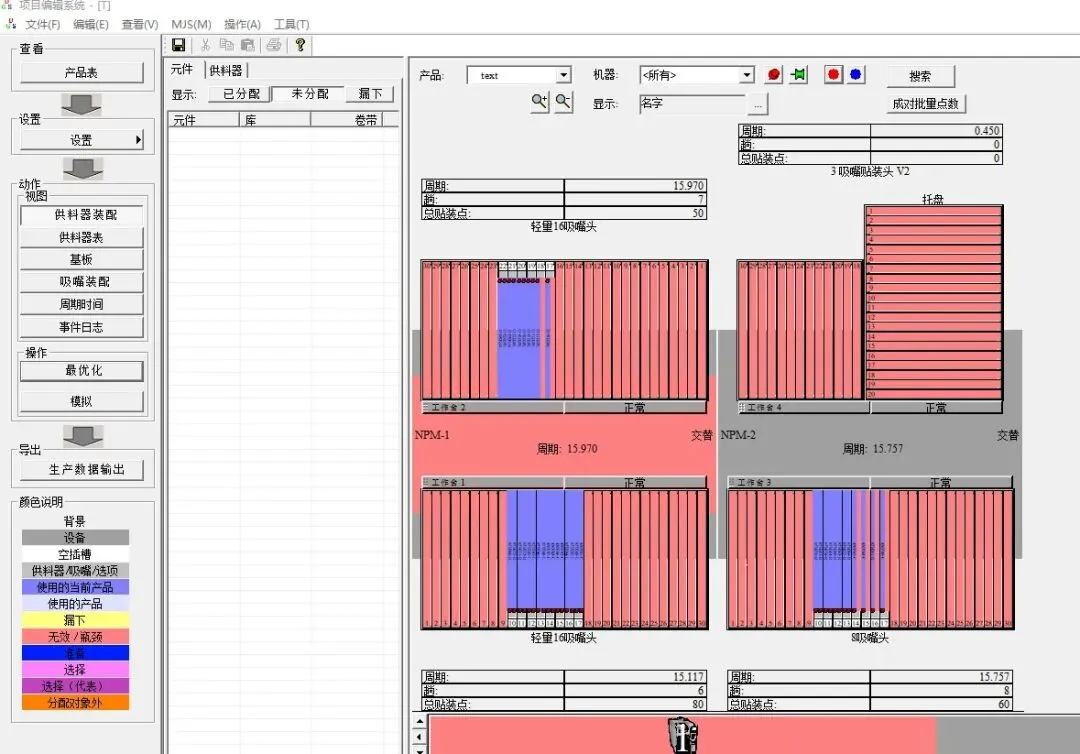This screenshot has height=754, width=1080.
Task: Open the 产品 product dropdown
Action: click(x=563, y=75)
